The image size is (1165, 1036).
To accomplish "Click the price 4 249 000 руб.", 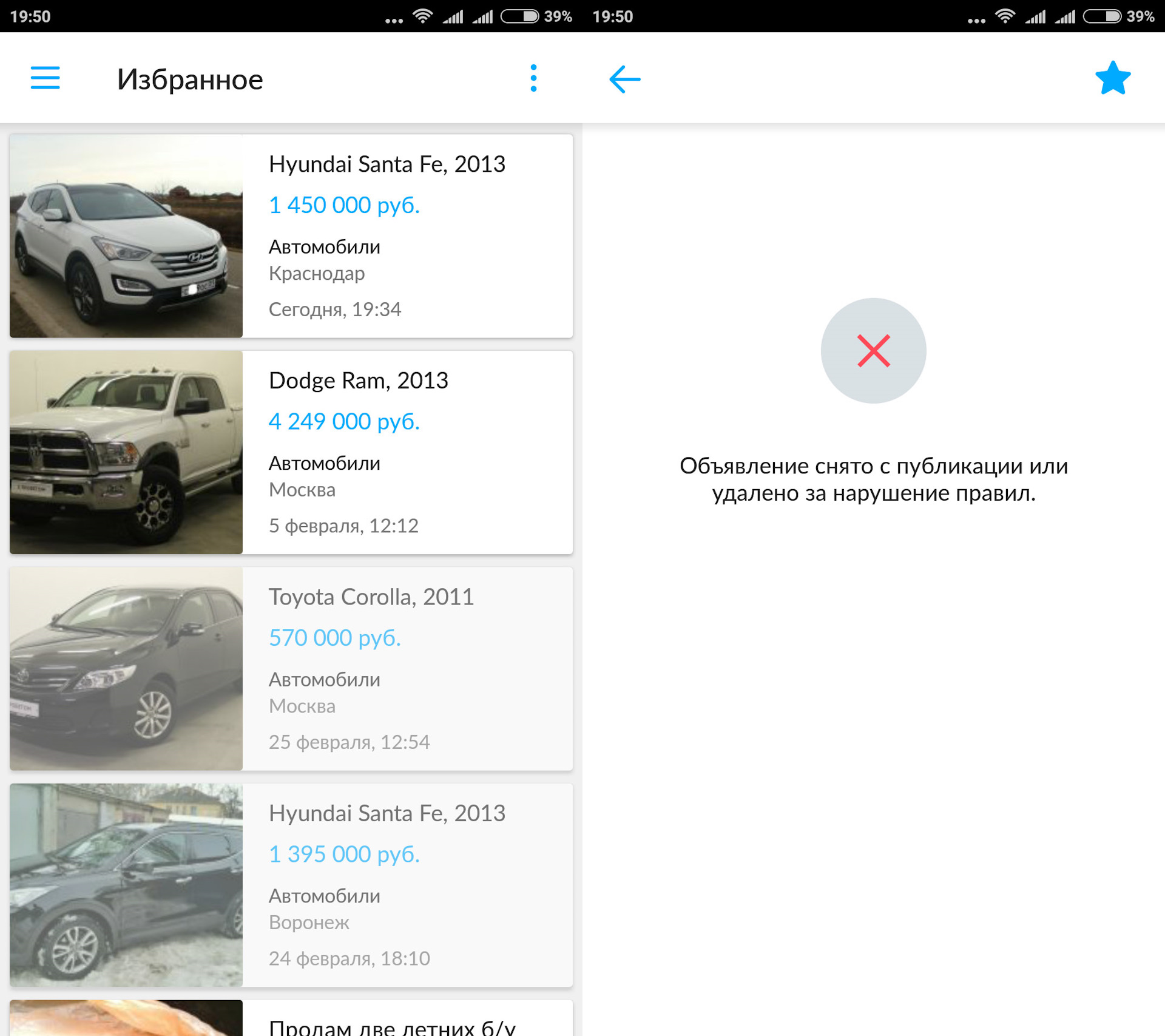I will 344,421.
